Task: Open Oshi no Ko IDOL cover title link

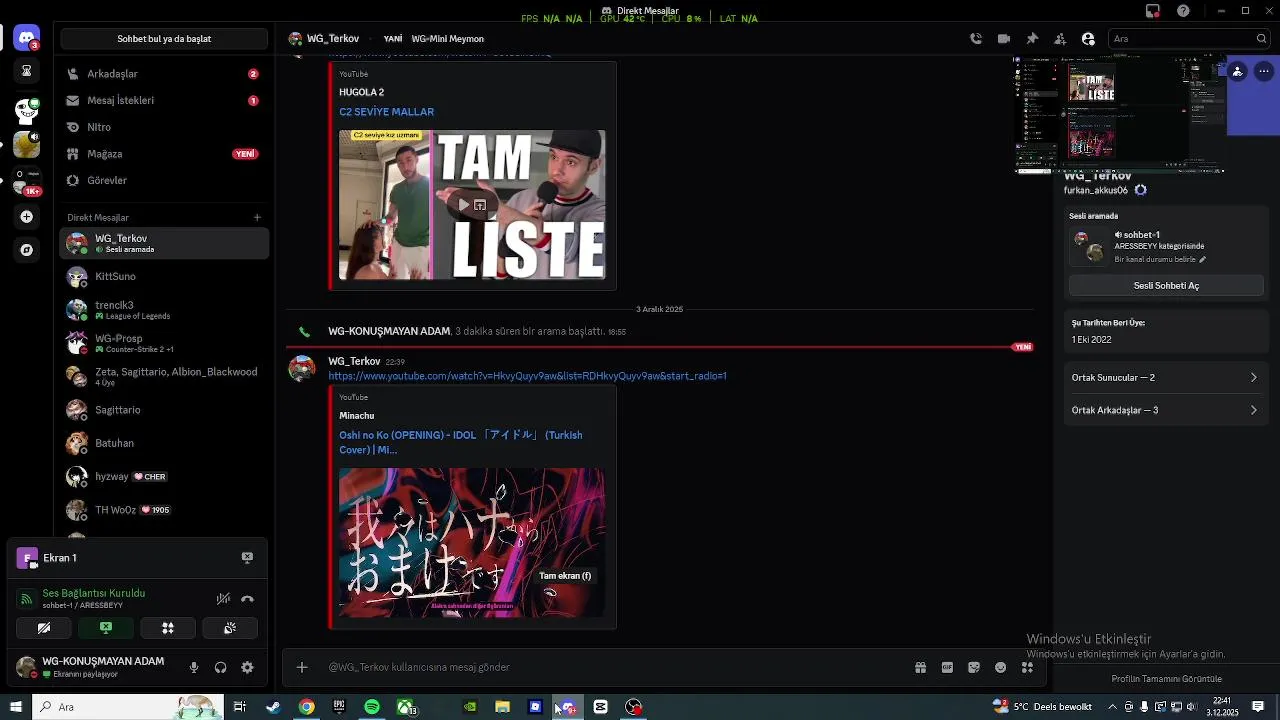Action: [460, 442]
